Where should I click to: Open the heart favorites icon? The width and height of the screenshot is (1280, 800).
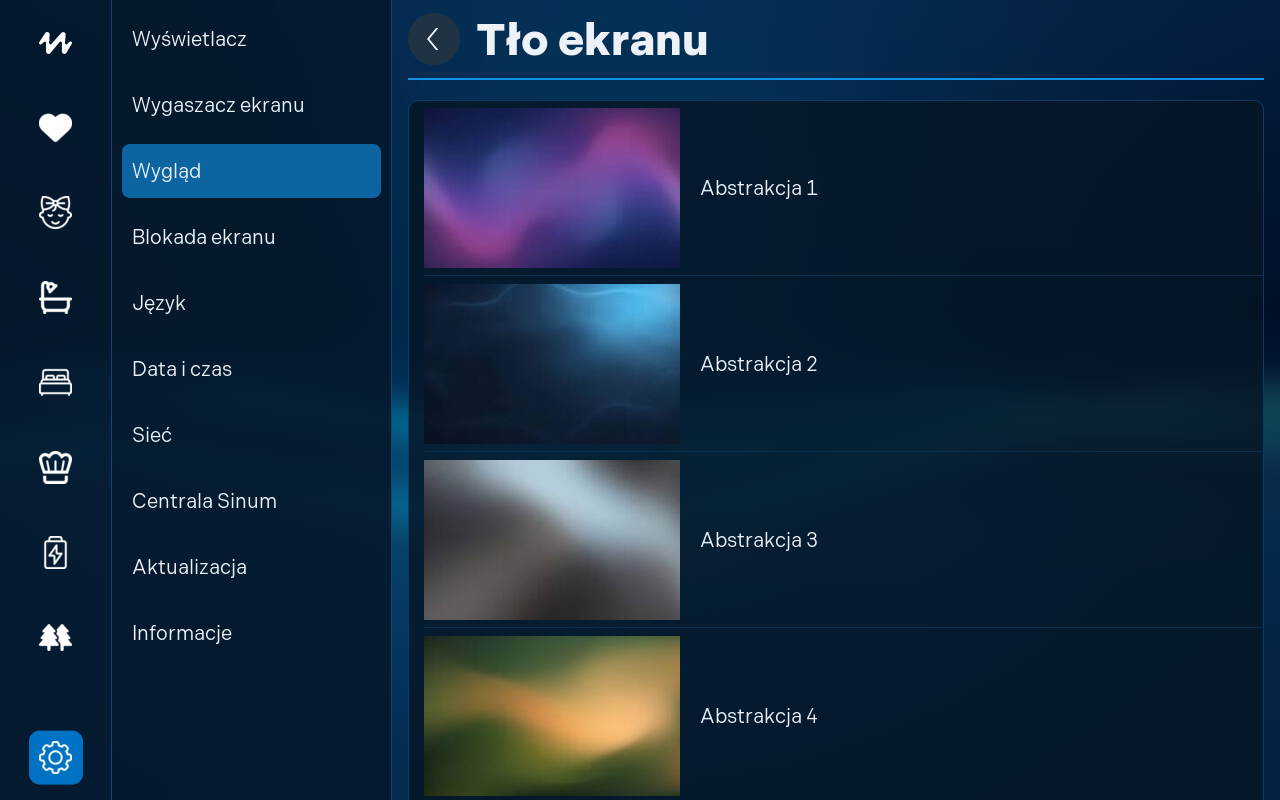(55, 128)
